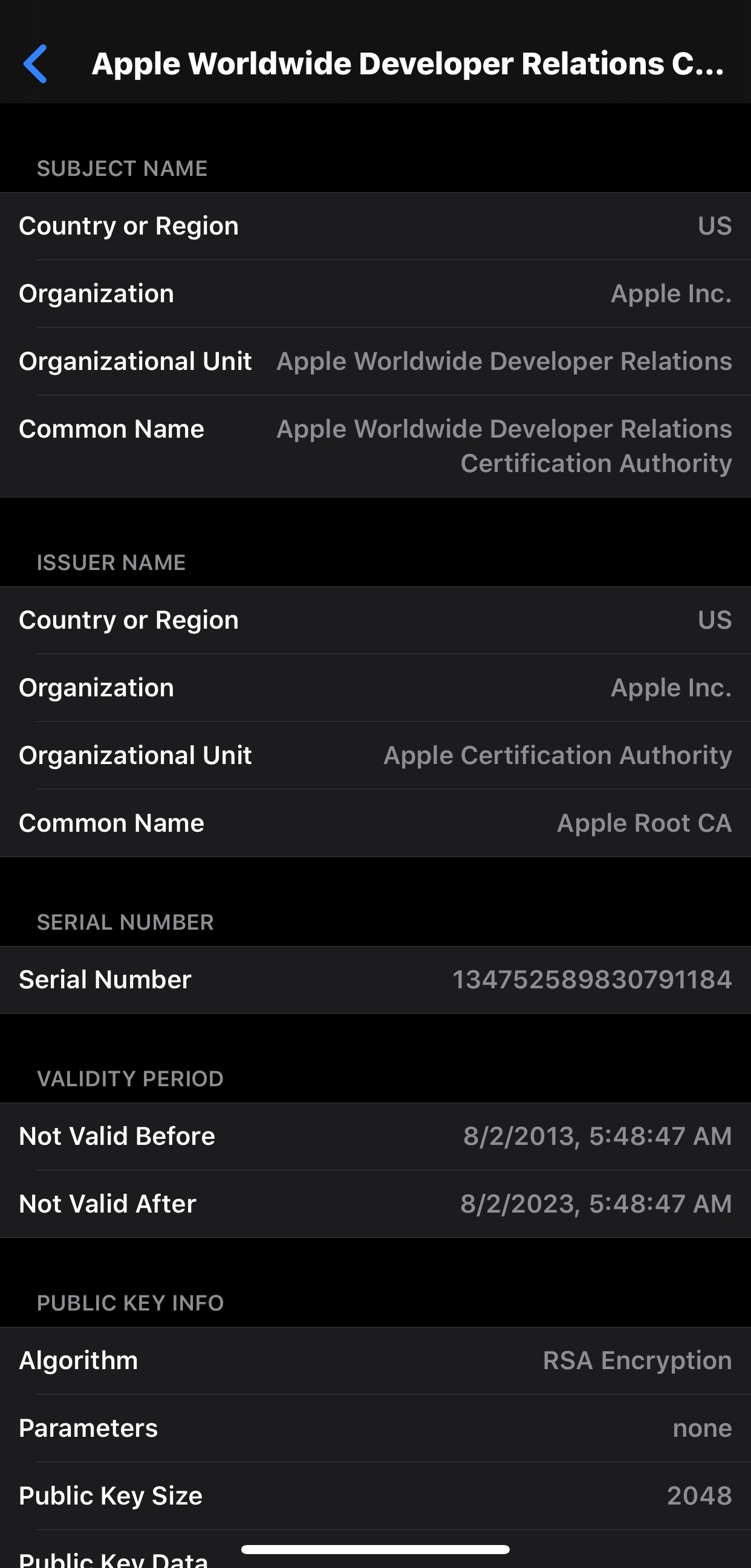Select the Parameters none row
The image size is (751, 1568).
[x=375, y=1428]
